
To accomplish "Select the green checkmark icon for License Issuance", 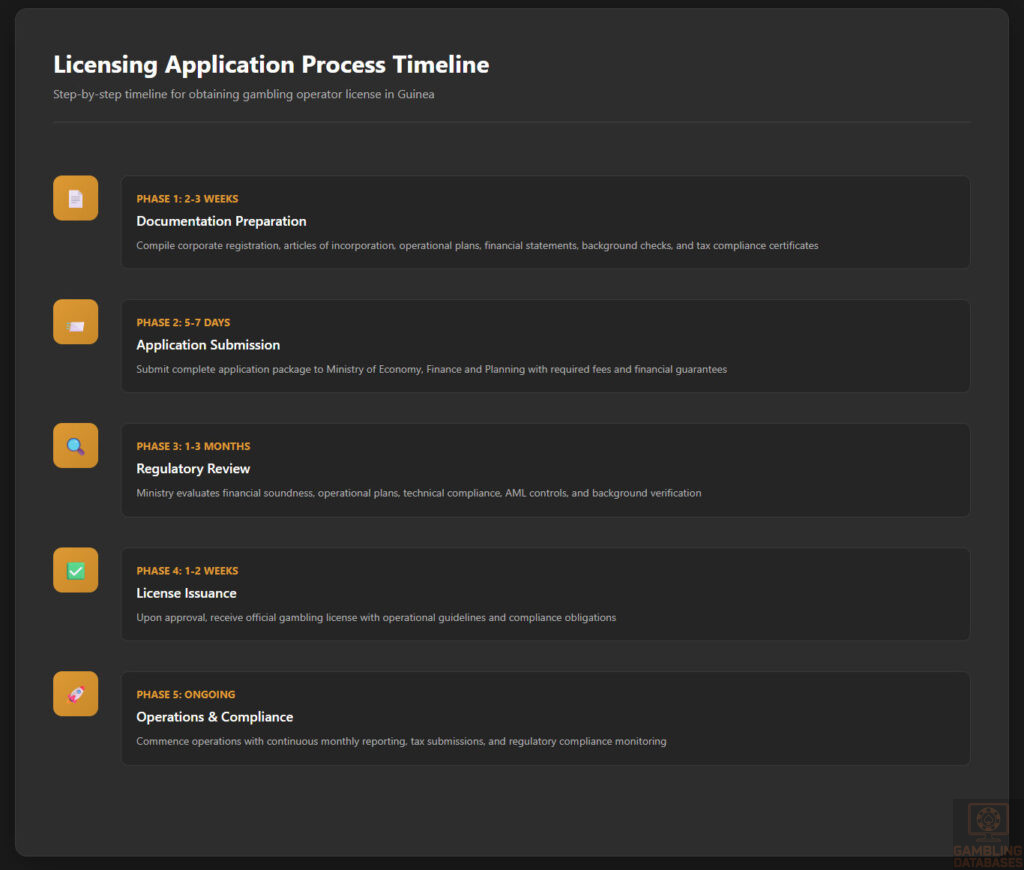I will point(75,569).
